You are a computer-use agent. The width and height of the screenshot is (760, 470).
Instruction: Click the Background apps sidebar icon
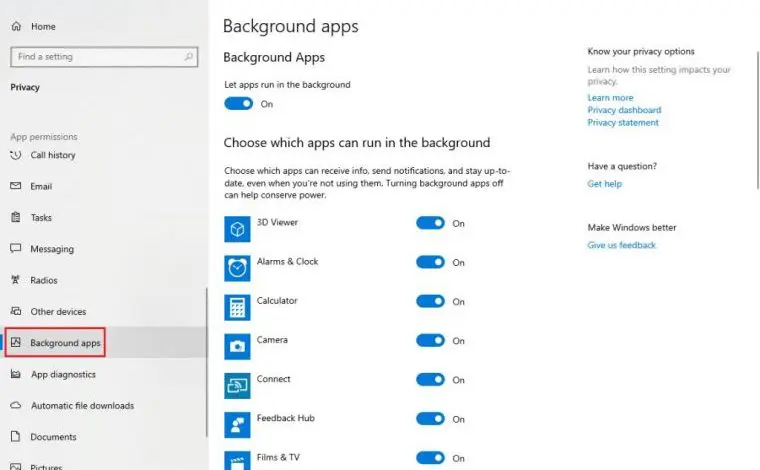(x=16, y=343)
